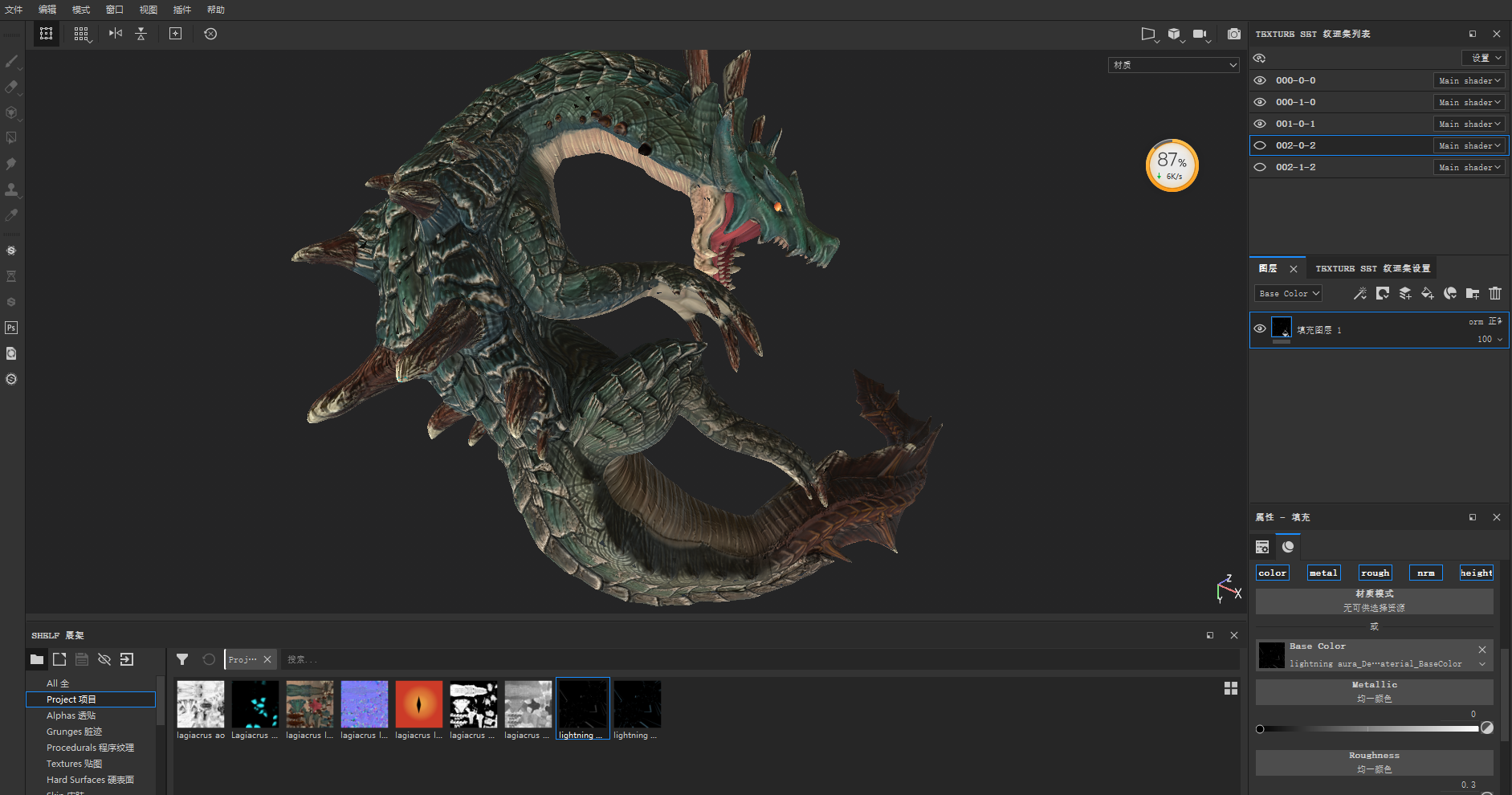This screenshot has width=1512, height=795.
Task: Open the 文件 menu
Action: pyautogui.click(x=14, y=10)
